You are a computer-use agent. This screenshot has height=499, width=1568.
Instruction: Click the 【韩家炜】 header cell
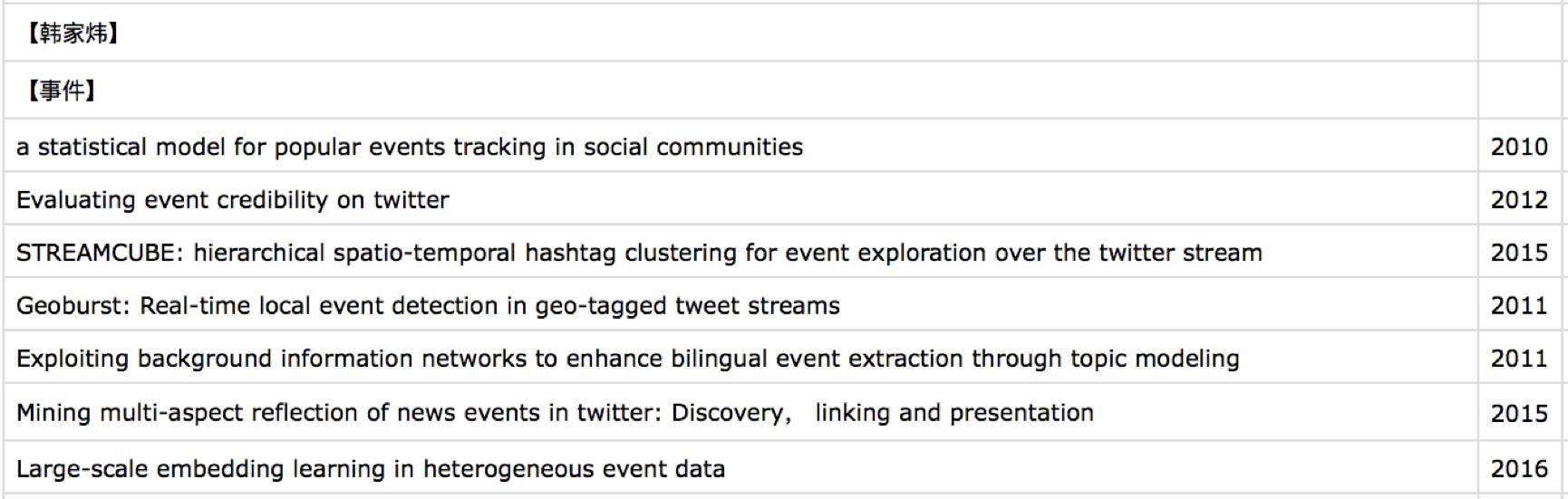coord(73,34)
